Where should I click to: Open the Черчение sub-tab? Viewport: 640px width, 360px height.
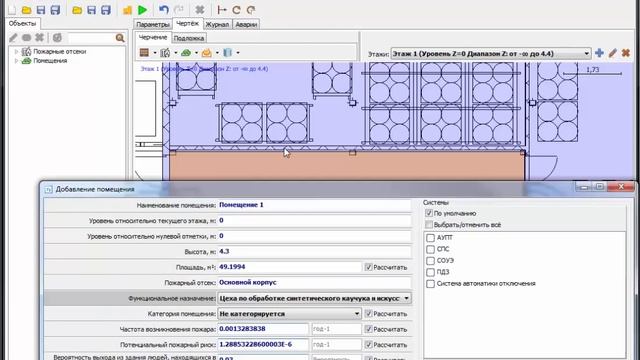pyautogui.click(x=153, y=37)
